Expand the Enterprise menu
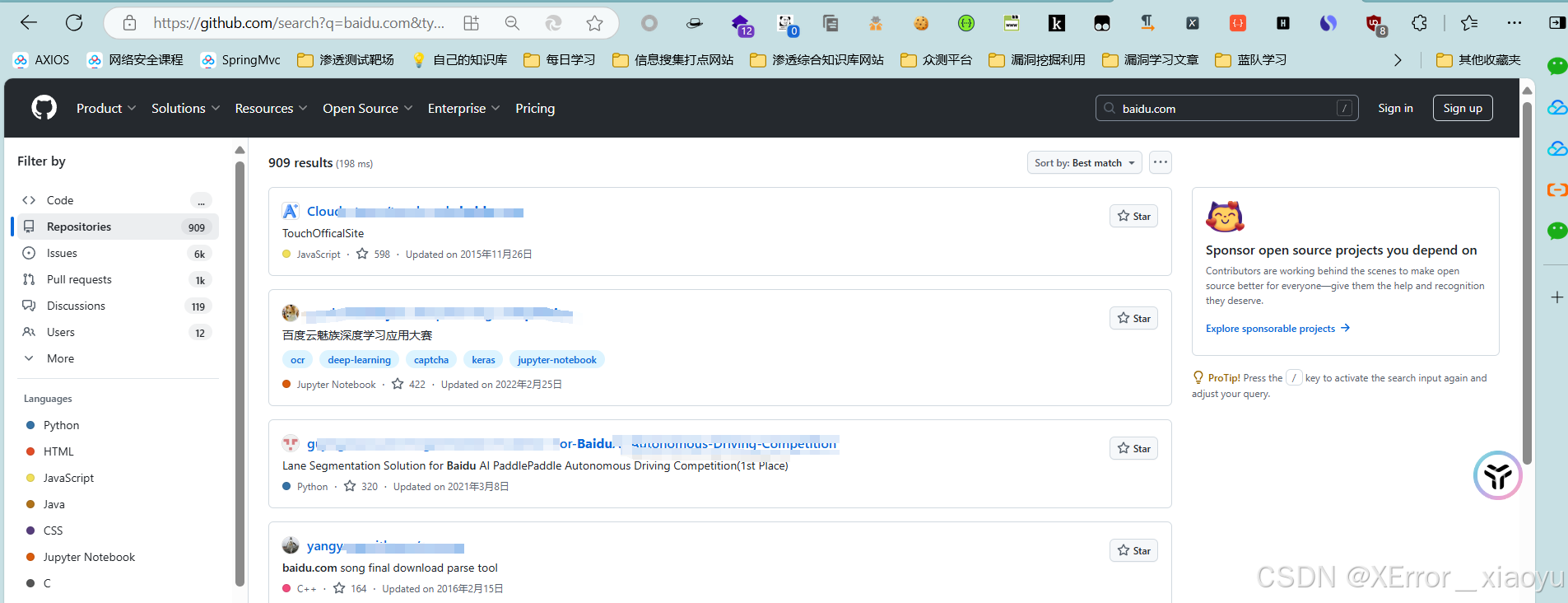Screen dimensions: 1568x603 (463, 108)
